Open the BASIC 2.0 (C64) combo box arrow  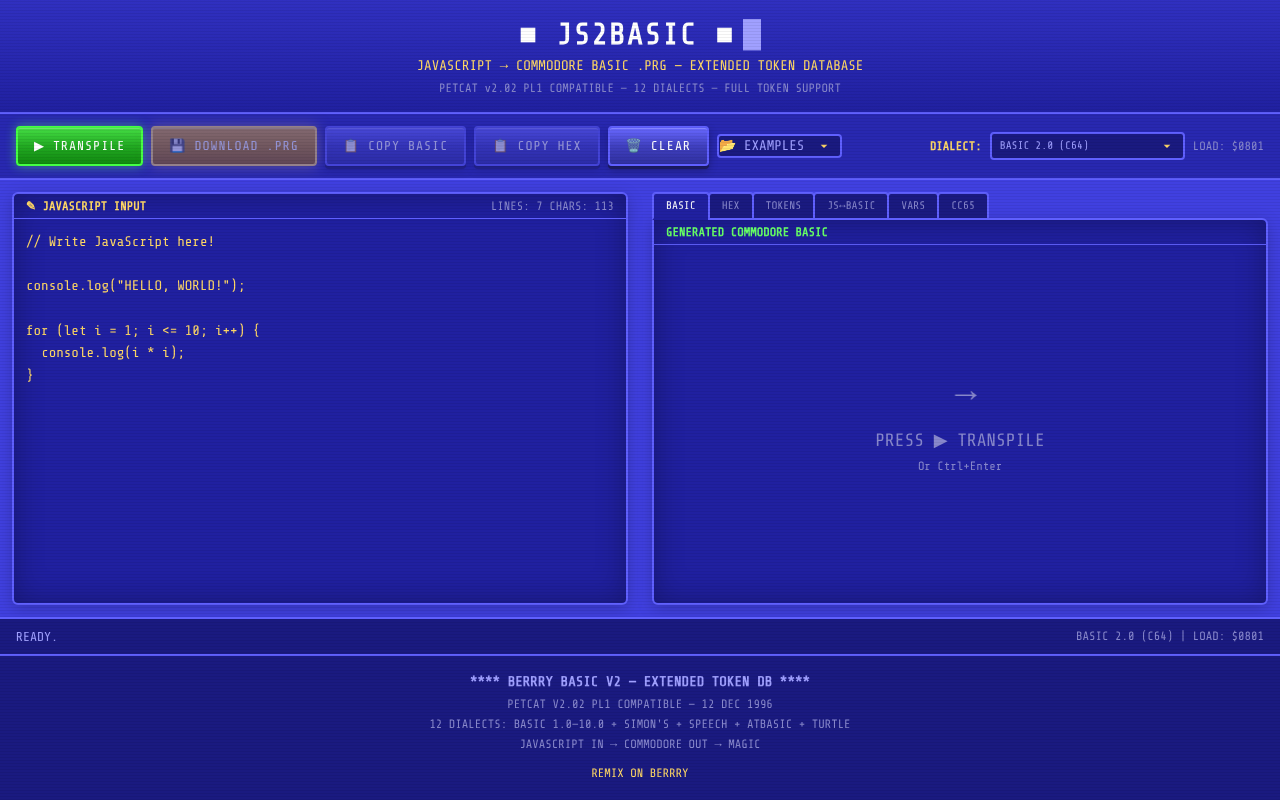pyautogui.click(x=1166, y=145)
